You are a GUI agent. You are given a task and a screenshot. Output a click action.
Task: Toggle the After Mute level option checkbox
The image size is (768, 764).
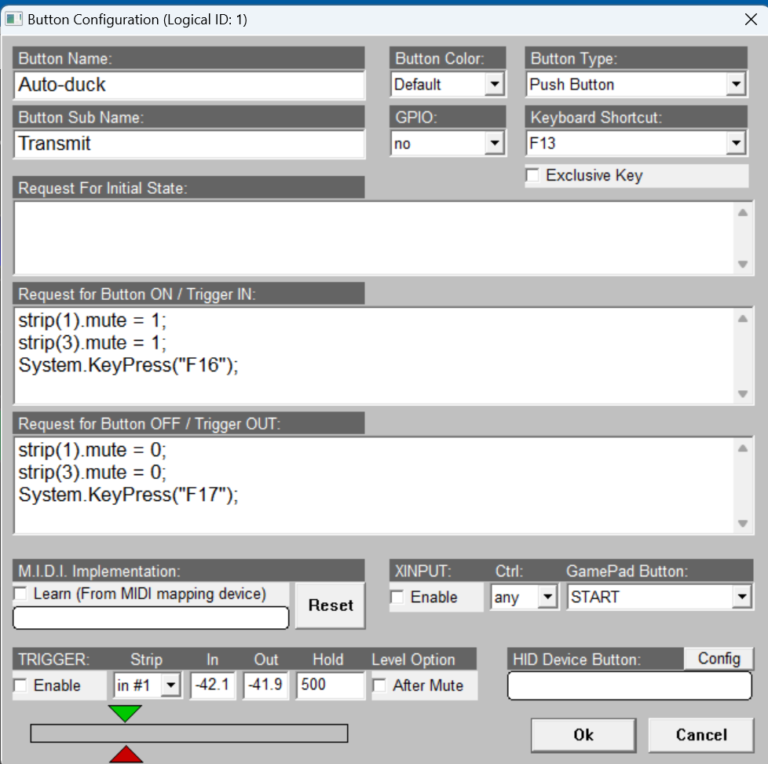point(380,685)
